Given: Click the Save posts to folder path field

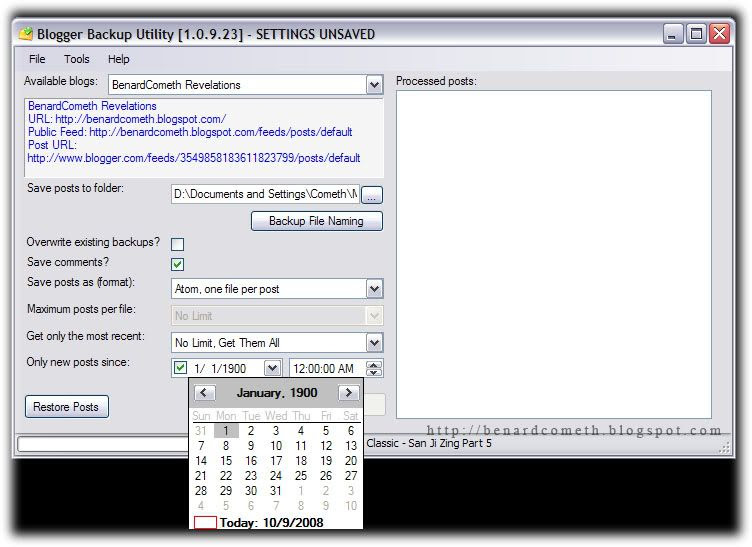Looking at the screenshot, I should coord(265,194).
